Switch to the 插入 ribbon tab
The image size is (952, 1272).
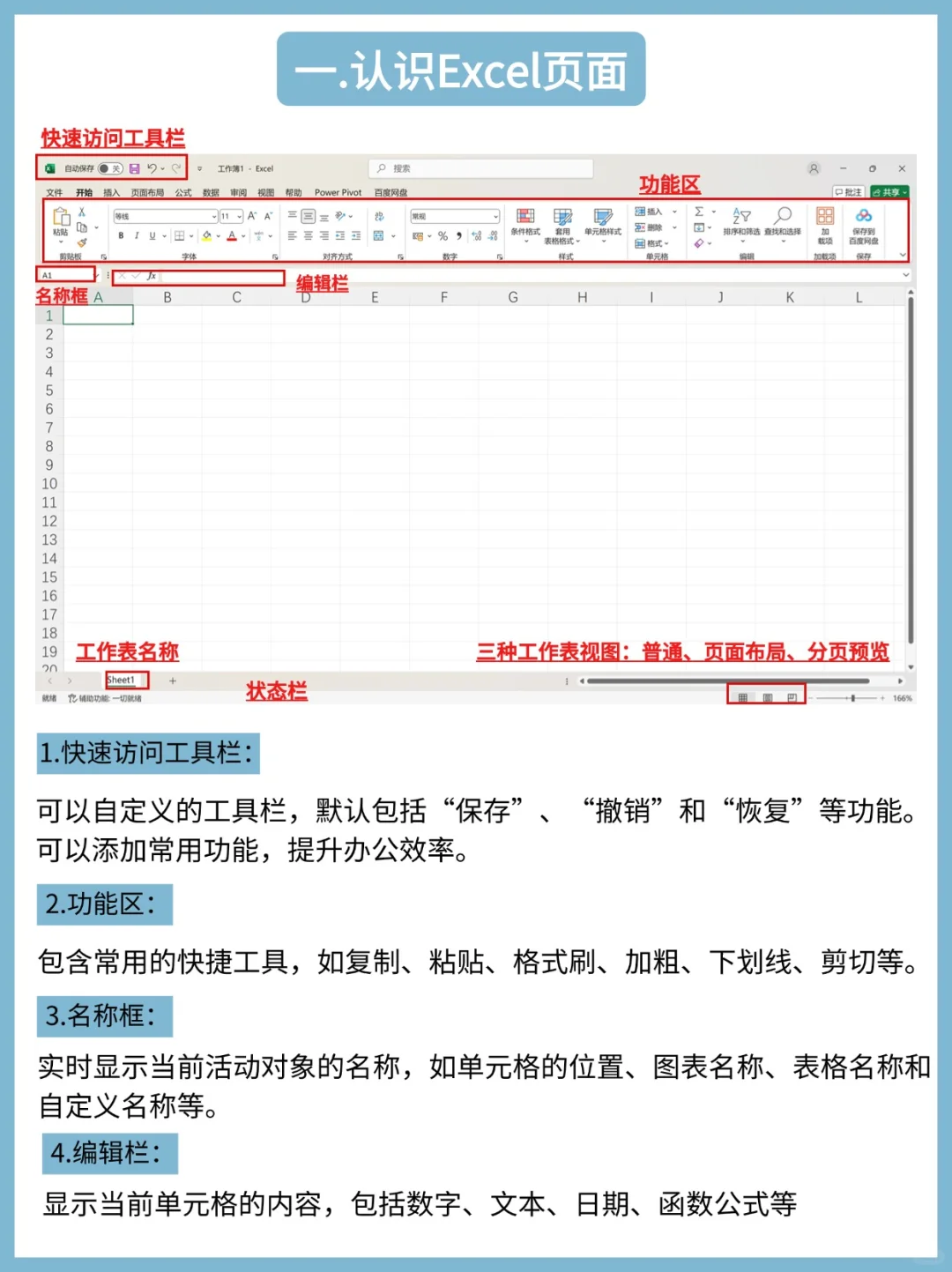[x=112, y=190]
